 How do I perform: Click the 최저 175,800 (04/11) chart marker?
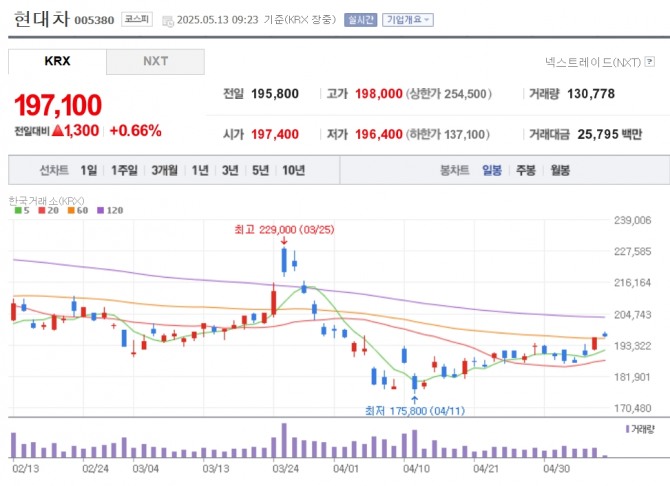coord(414,411)
